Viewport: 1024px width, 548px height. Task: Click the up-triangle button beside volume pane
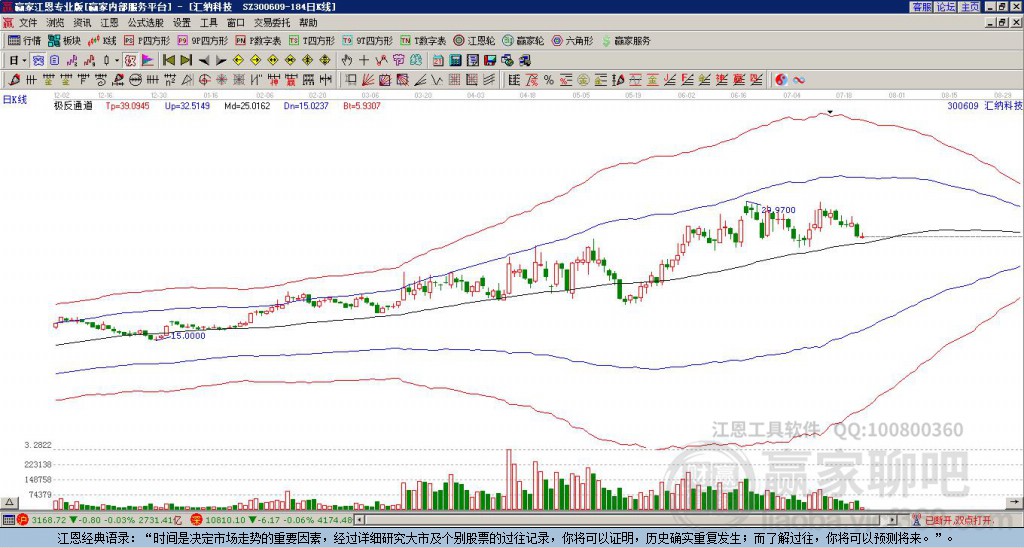pos(8,502)
